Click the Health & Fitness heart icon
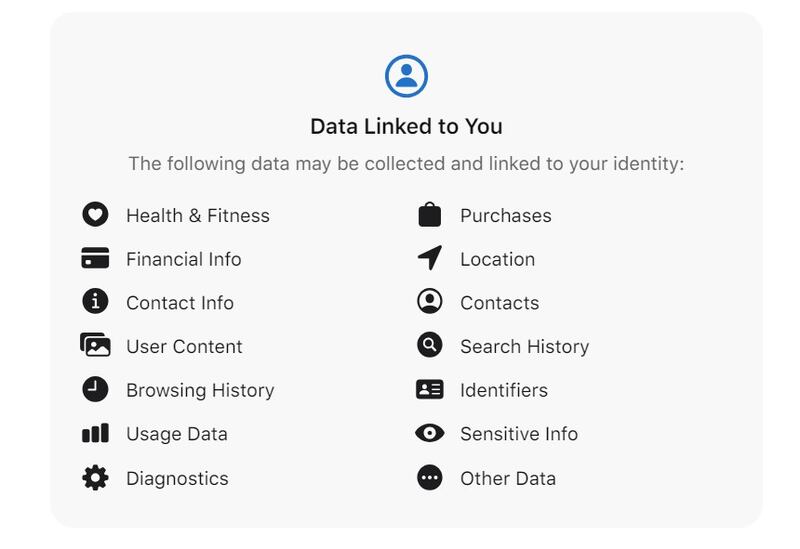This screenshot has width=800, height=549. click(95, 215)
